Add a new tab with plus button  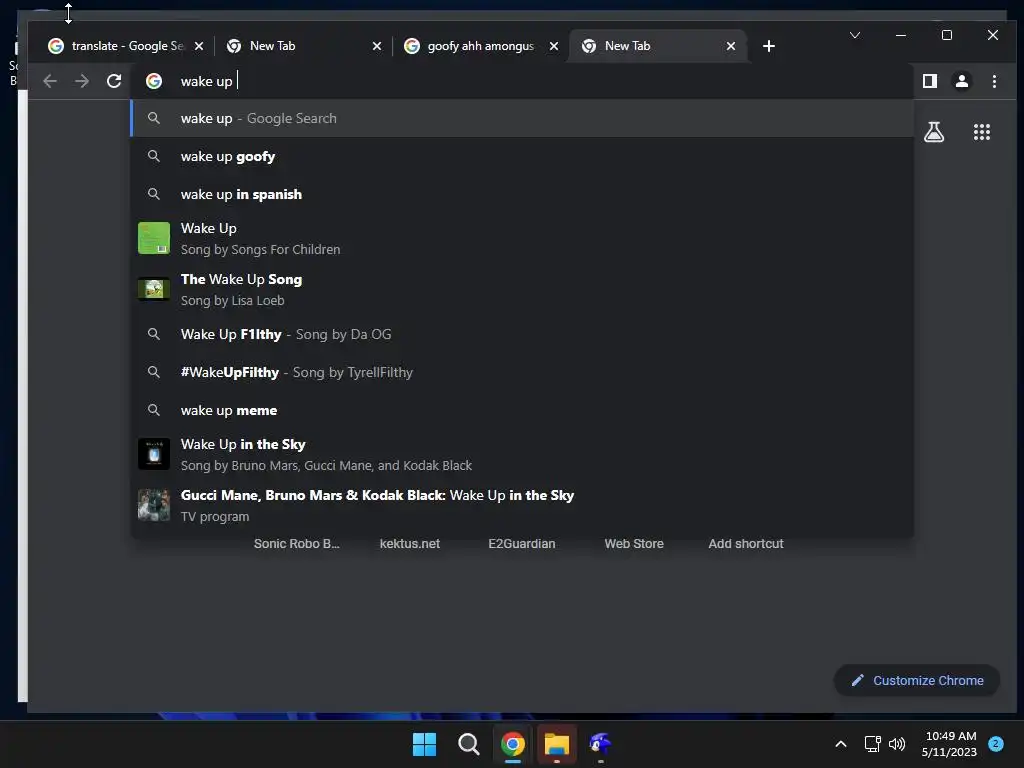coord(769,46)
